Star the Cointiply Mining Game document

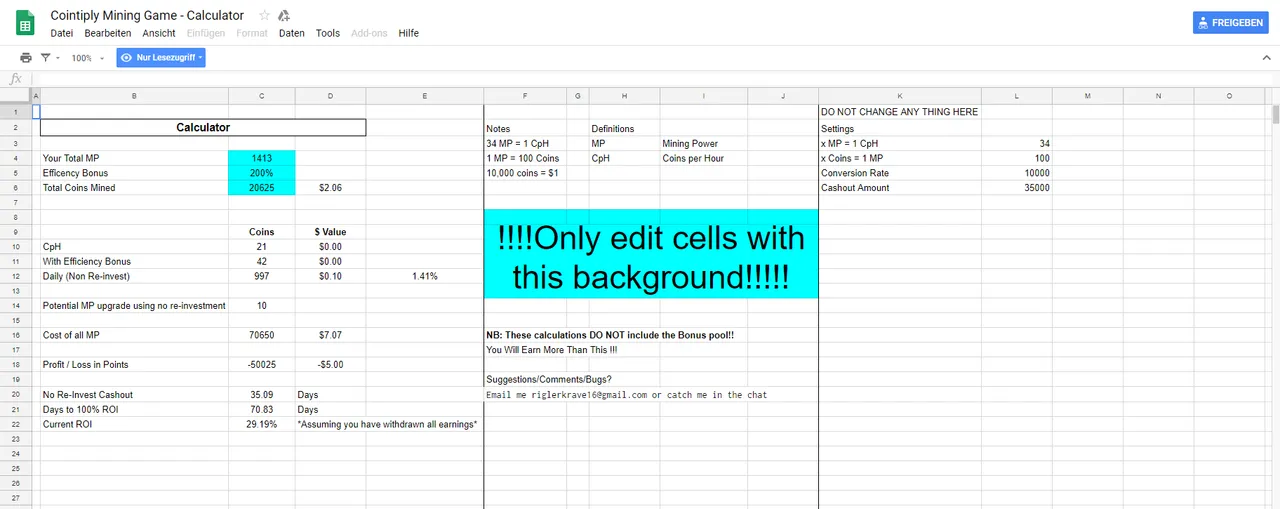click(264, 16)
